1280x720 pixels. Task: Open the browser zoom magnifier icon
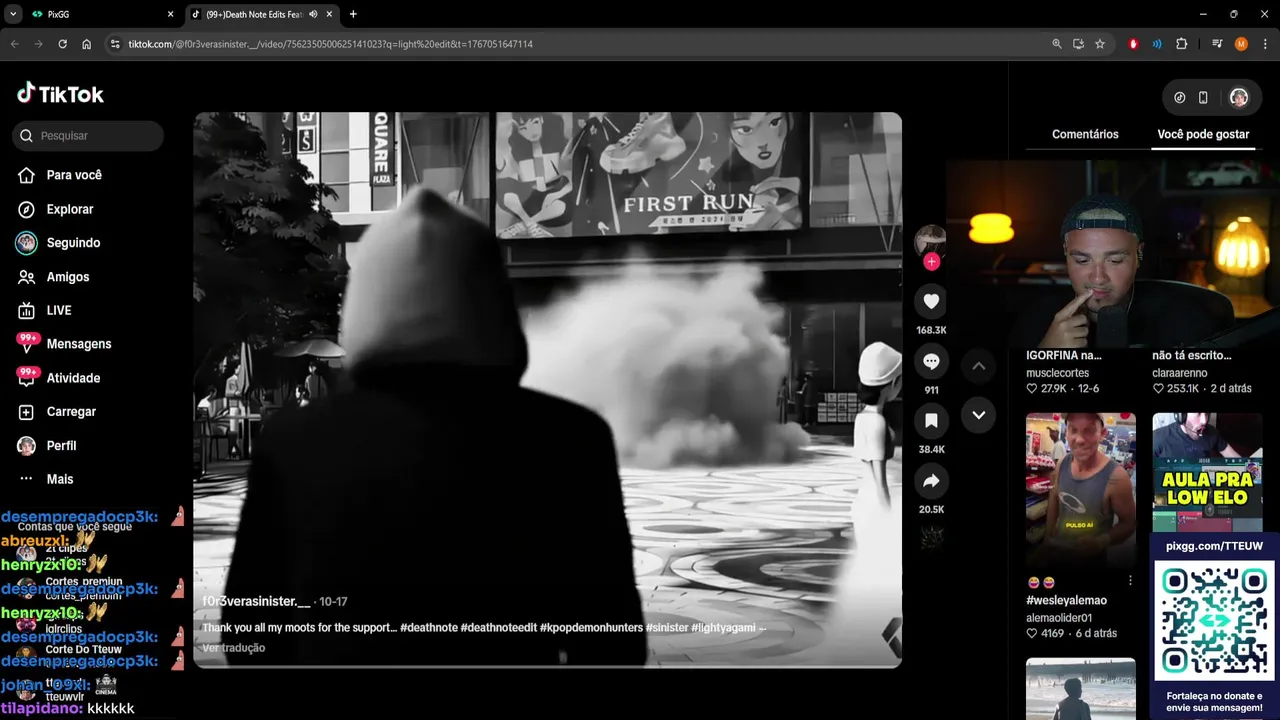tap(1057, 44)
